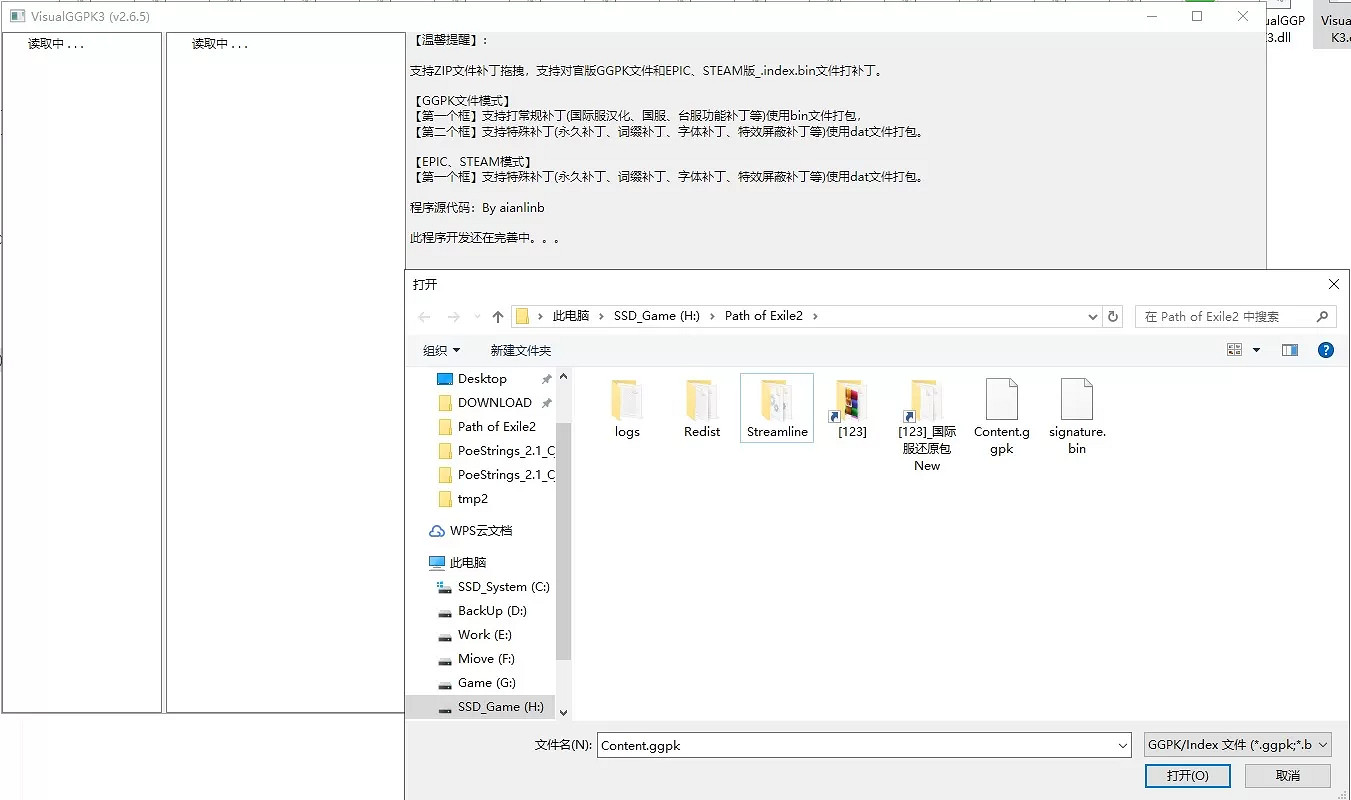The image size is (1351, 800).
Task: Click the WPS云文档 cloud icon
Action: pos(437,530)
